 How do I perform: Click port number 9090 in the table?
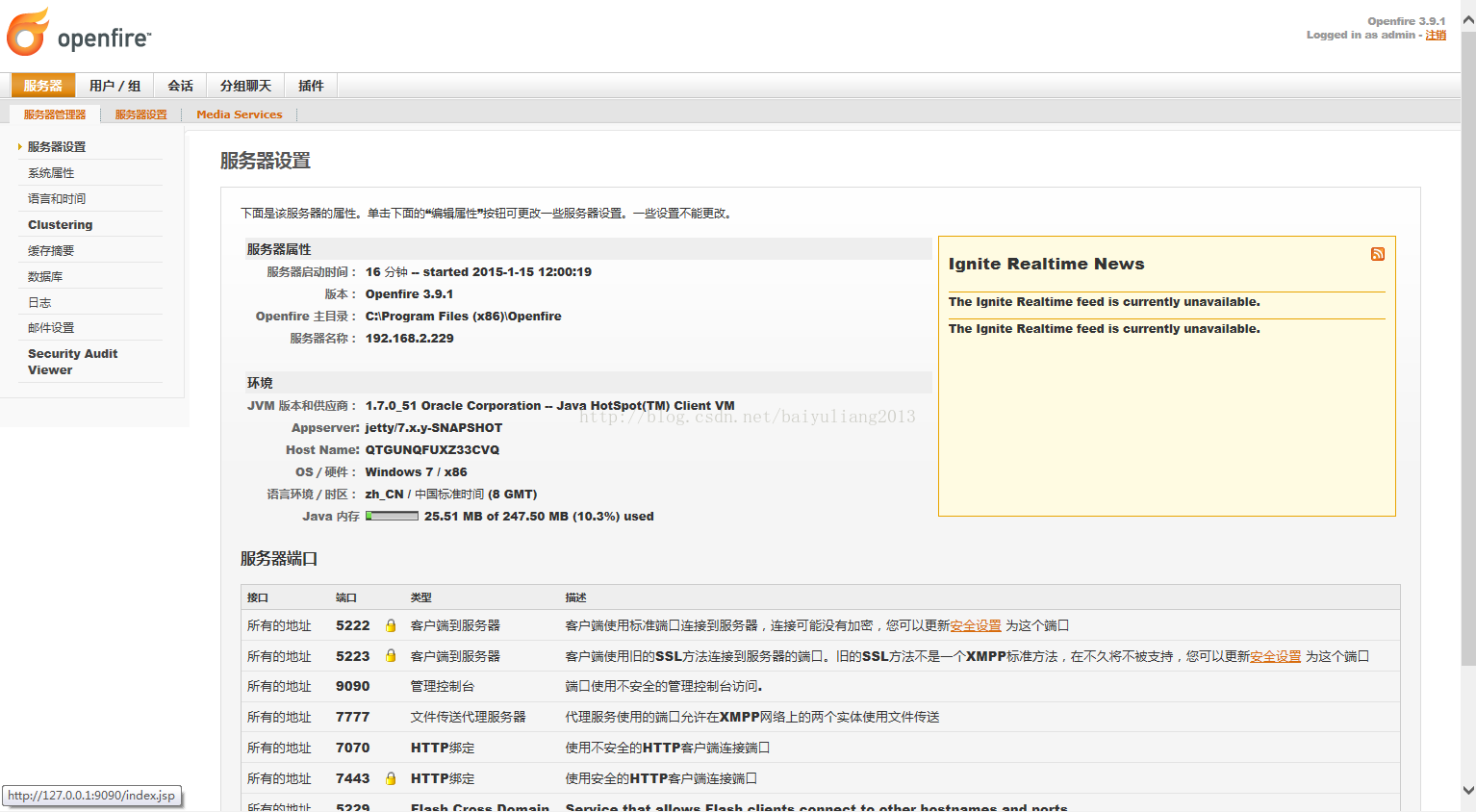[x=352, y=686]
